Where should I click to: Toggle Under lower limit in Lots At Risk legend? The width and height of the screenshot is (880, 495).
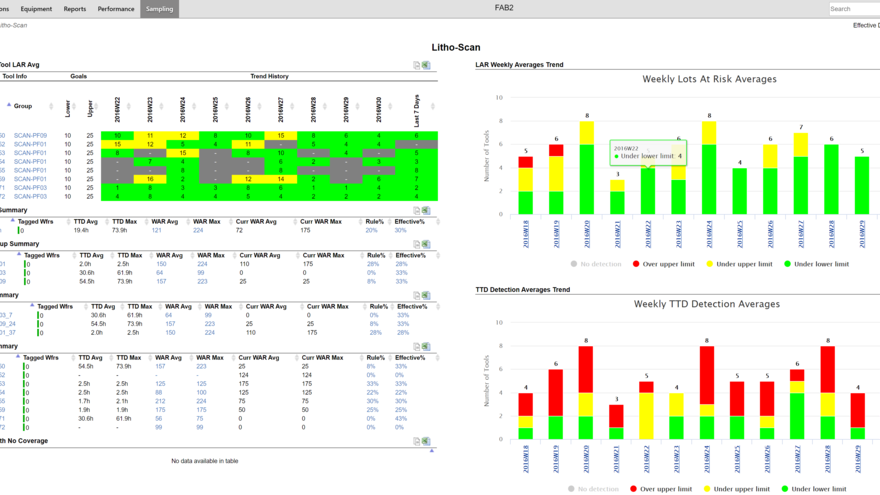[817, 264]
